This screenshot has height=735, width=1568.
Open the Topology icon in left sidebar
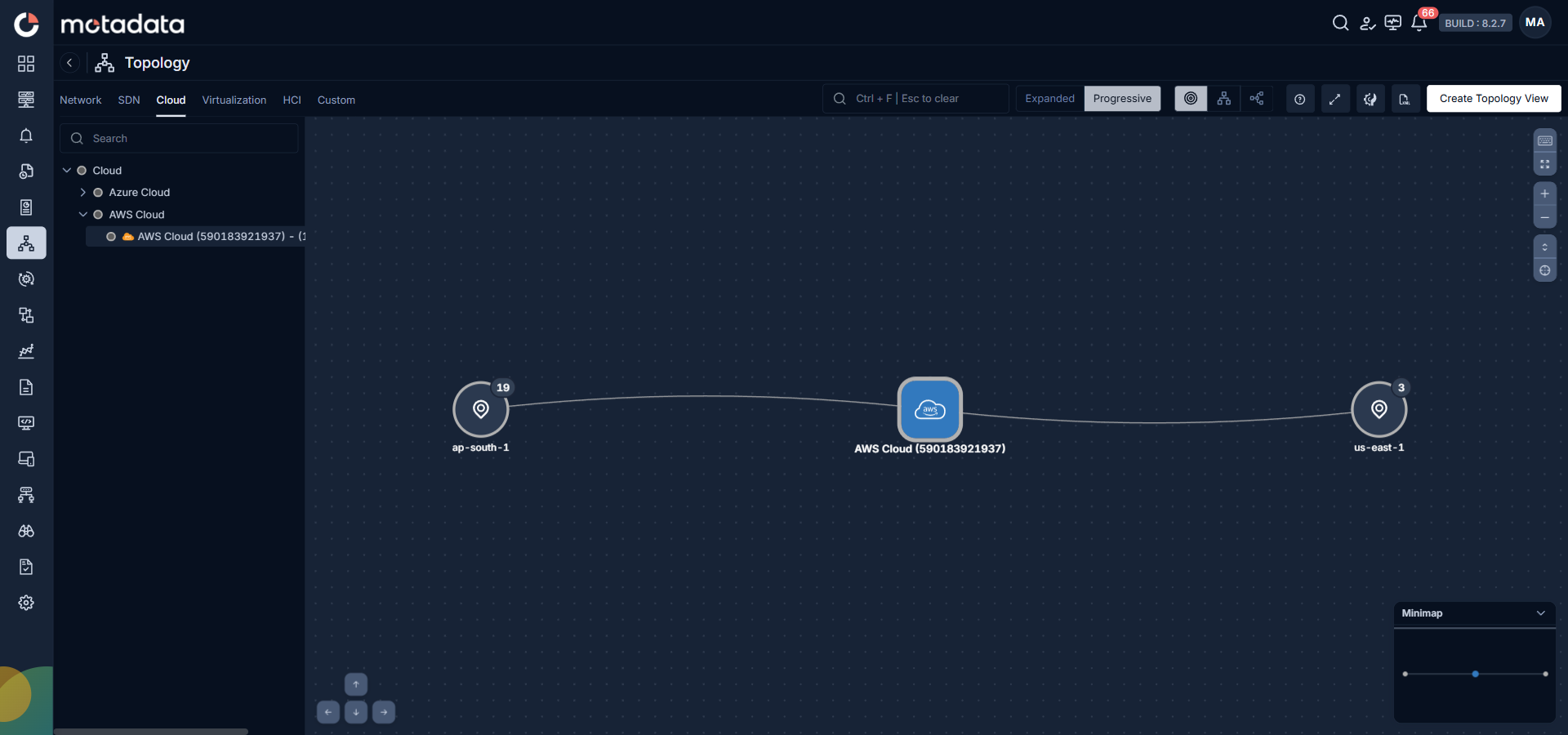coord(26,243)
